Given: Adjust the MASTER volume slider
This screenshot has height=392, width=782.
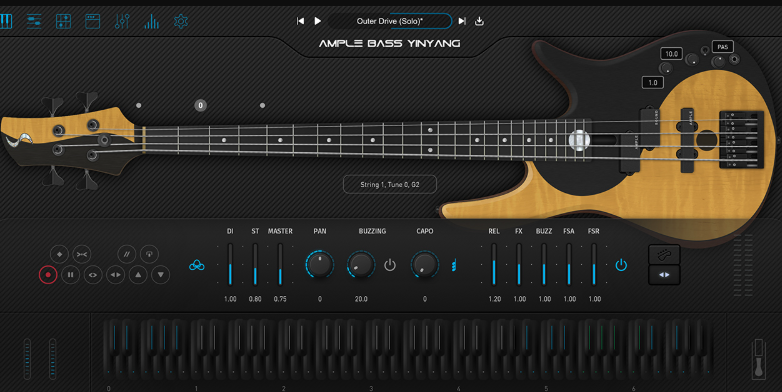Looking at the screenshot, I should pos(280,265).
